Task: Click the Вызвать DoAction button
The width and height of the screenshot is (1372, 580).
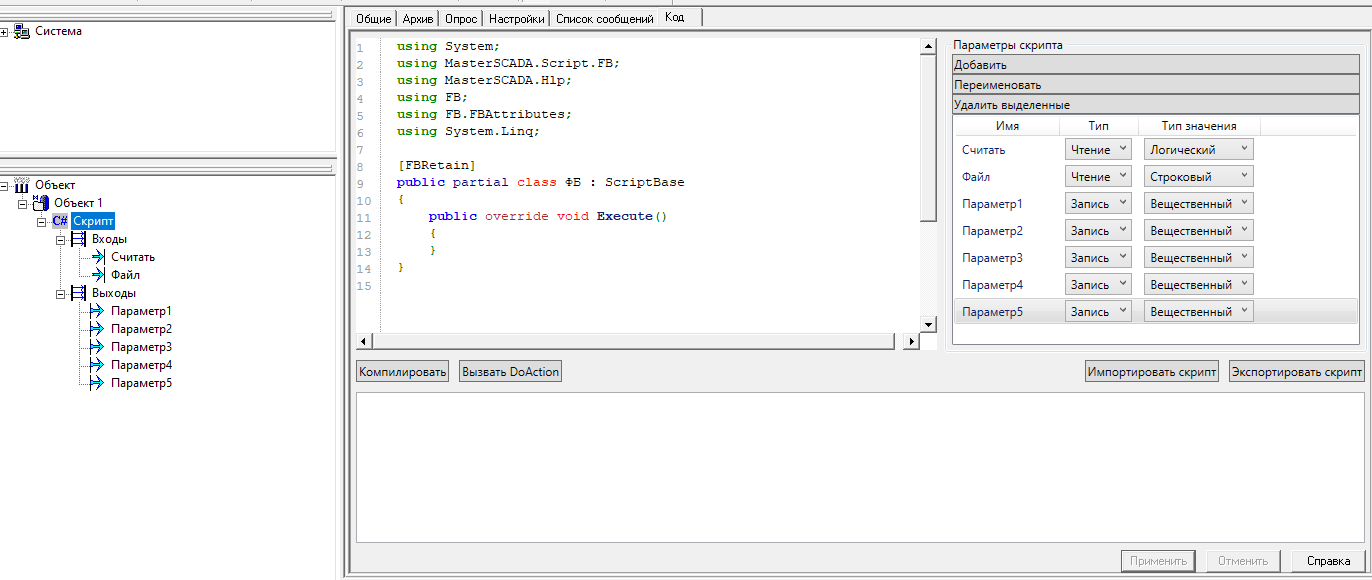Action: coord(511,372)
